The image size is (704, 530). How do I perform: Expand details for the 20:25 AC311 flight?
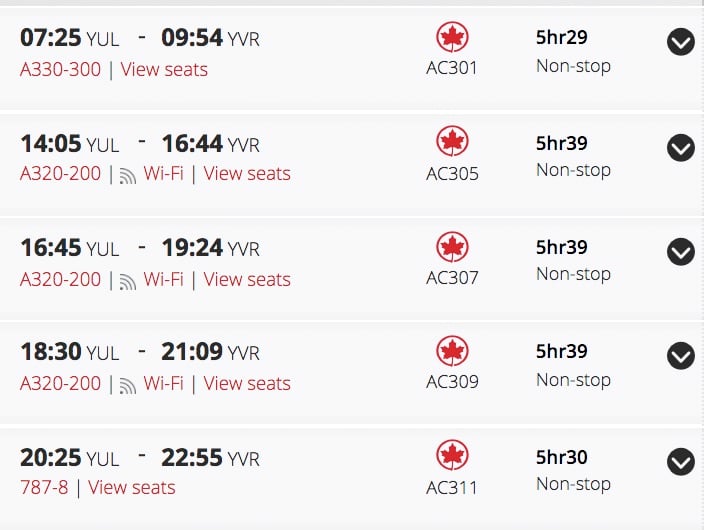click(x=681, y=462)
